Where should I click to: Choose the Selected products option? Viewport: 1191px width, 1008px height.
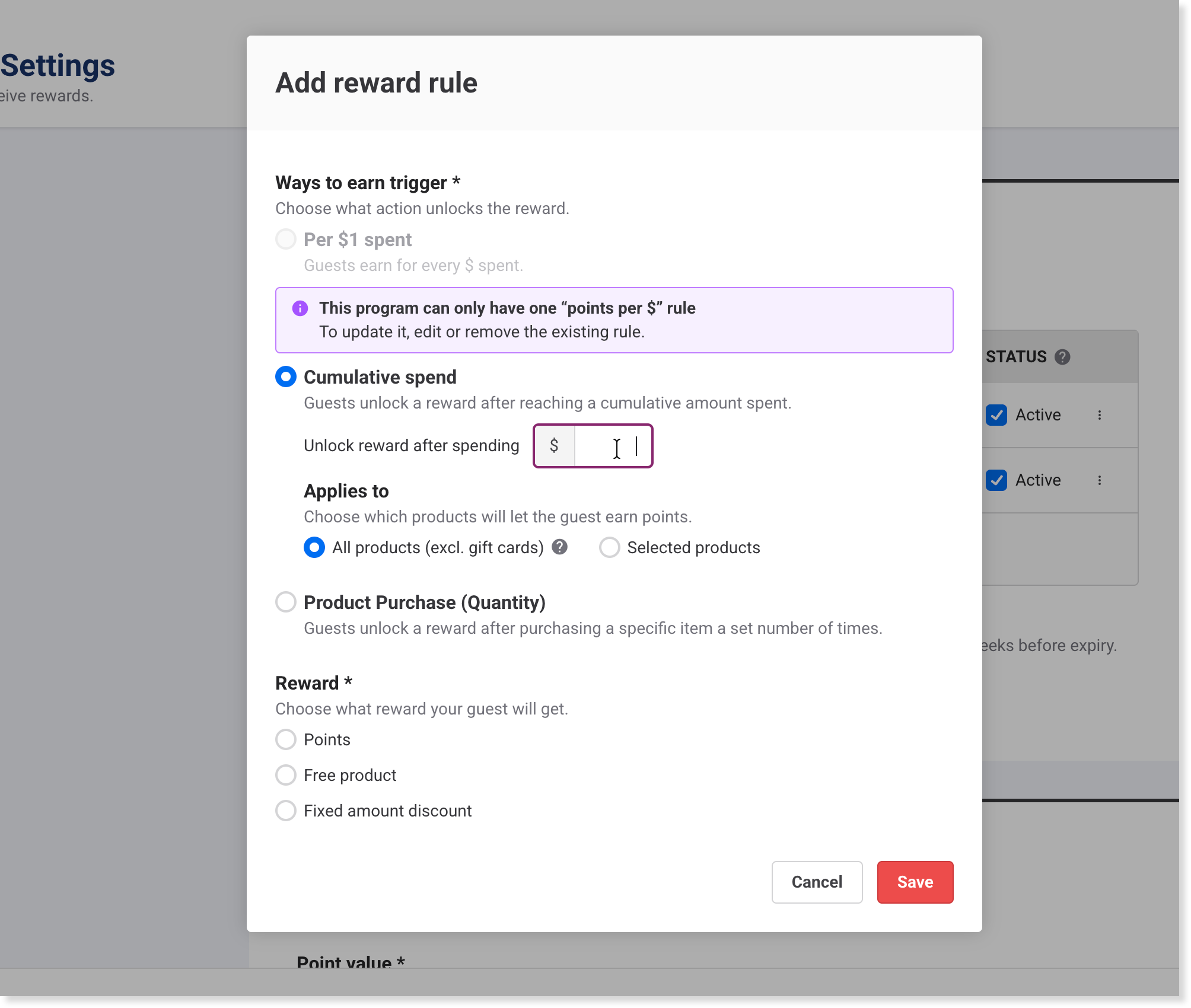(610, 547)
